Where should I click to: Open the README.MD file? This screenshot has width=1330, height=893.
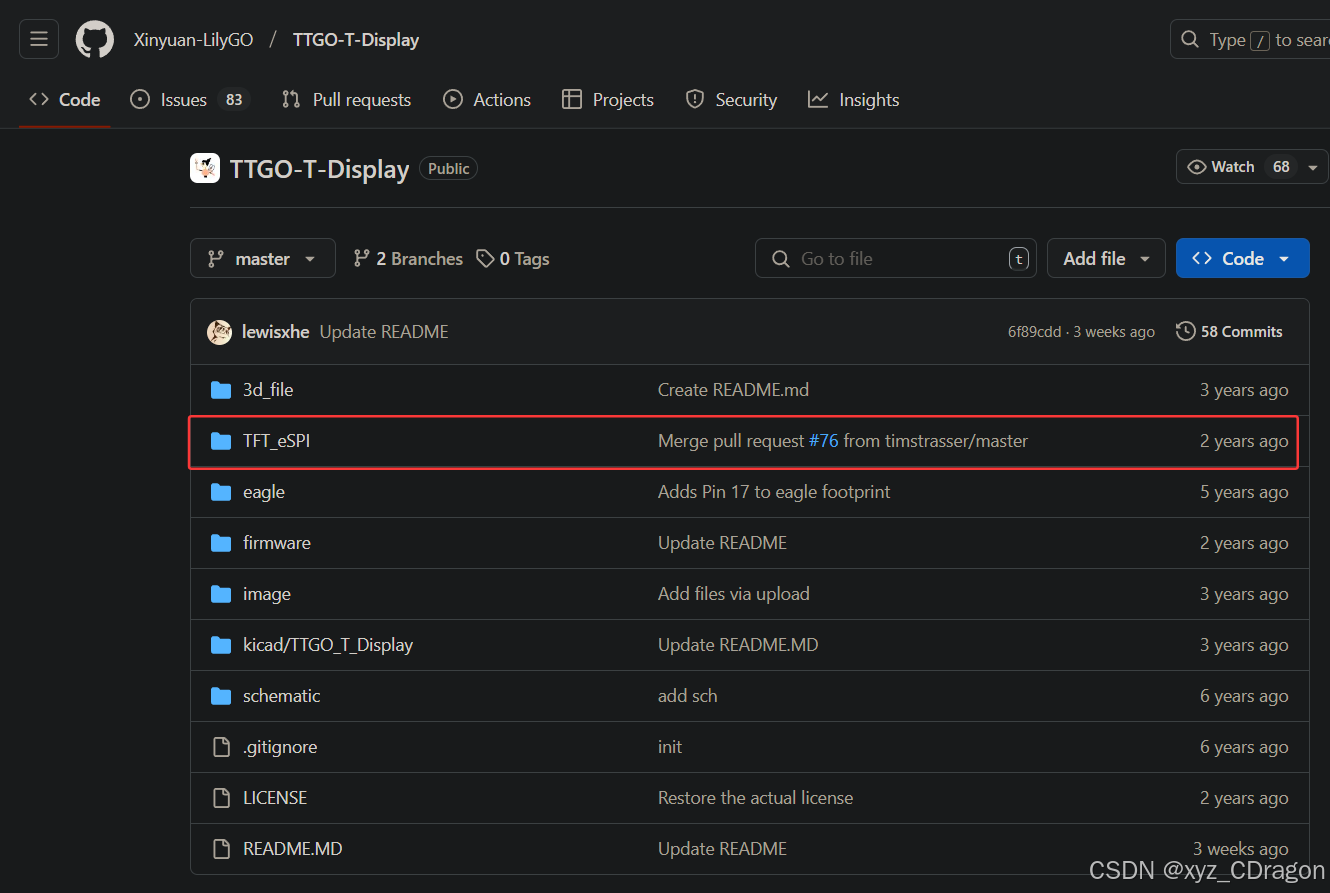coord(293,849)
